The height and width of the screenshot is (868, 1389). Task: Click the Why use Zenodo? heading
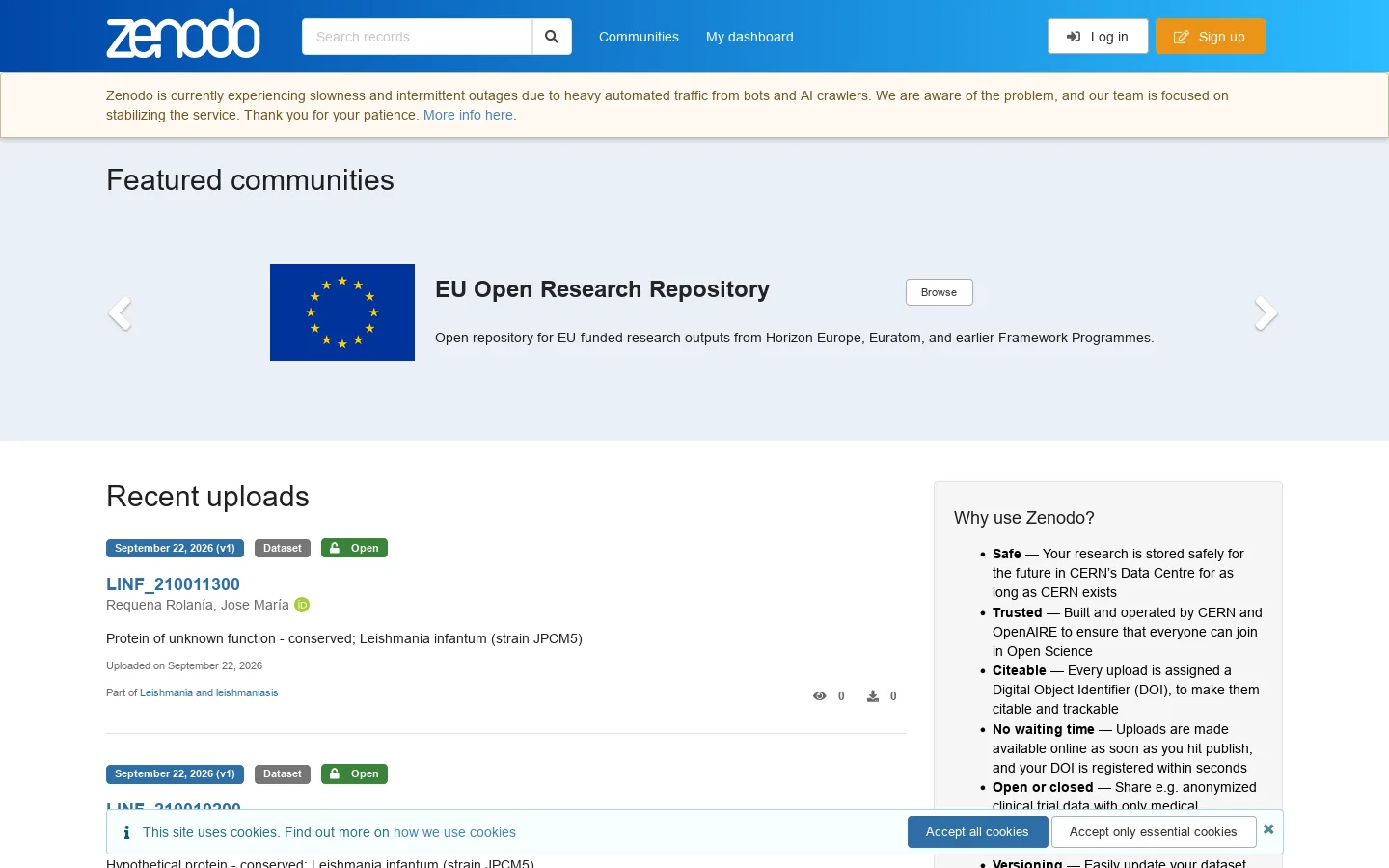point(1024,518)
